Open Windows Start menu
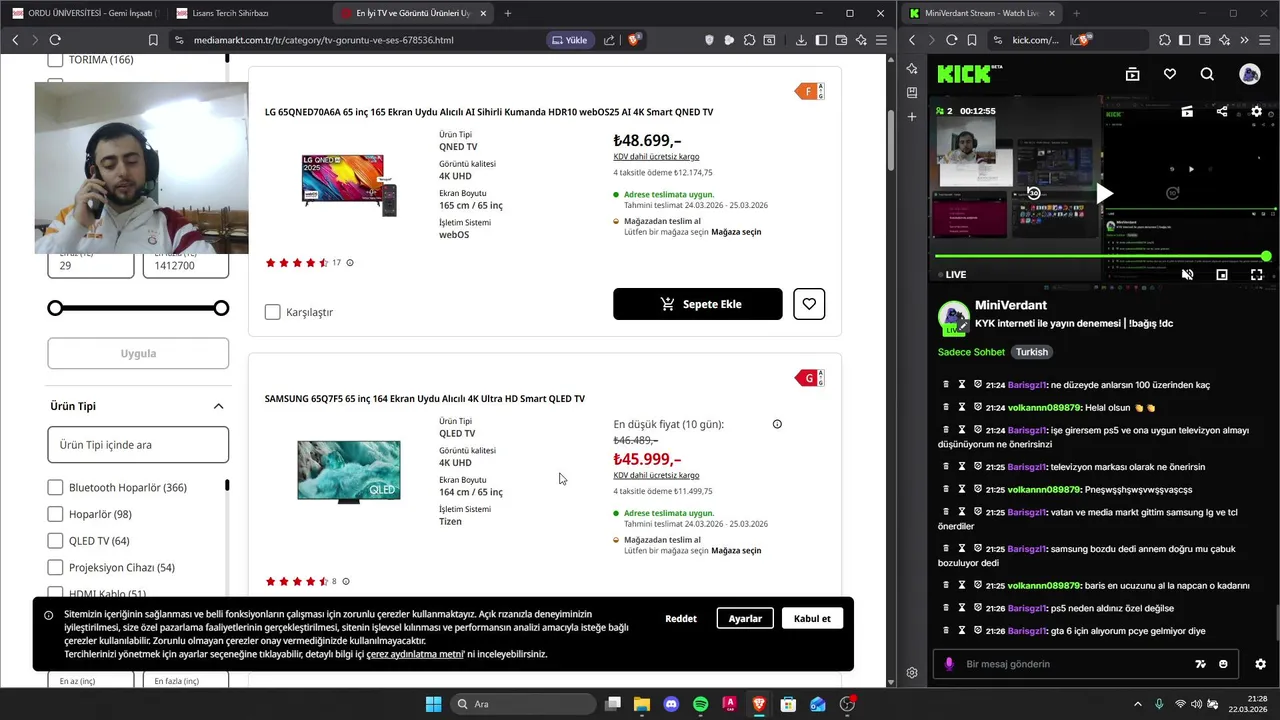The height and width of the screenshot is (720, 1280). [x=433, y=704]
